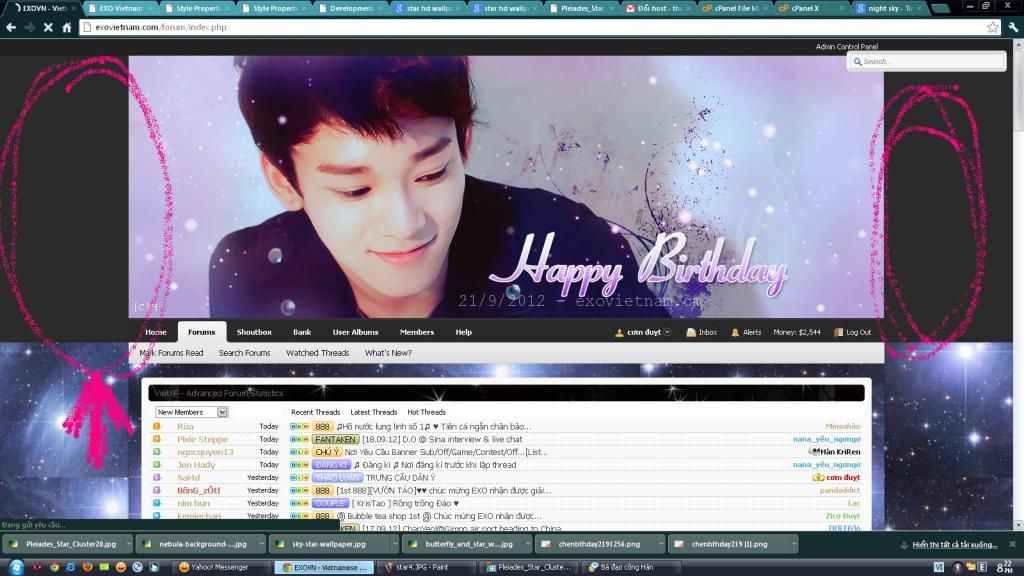Open options arrow for chenbthday2191256.png download
1024x576 pixels.
click(661, 544)
